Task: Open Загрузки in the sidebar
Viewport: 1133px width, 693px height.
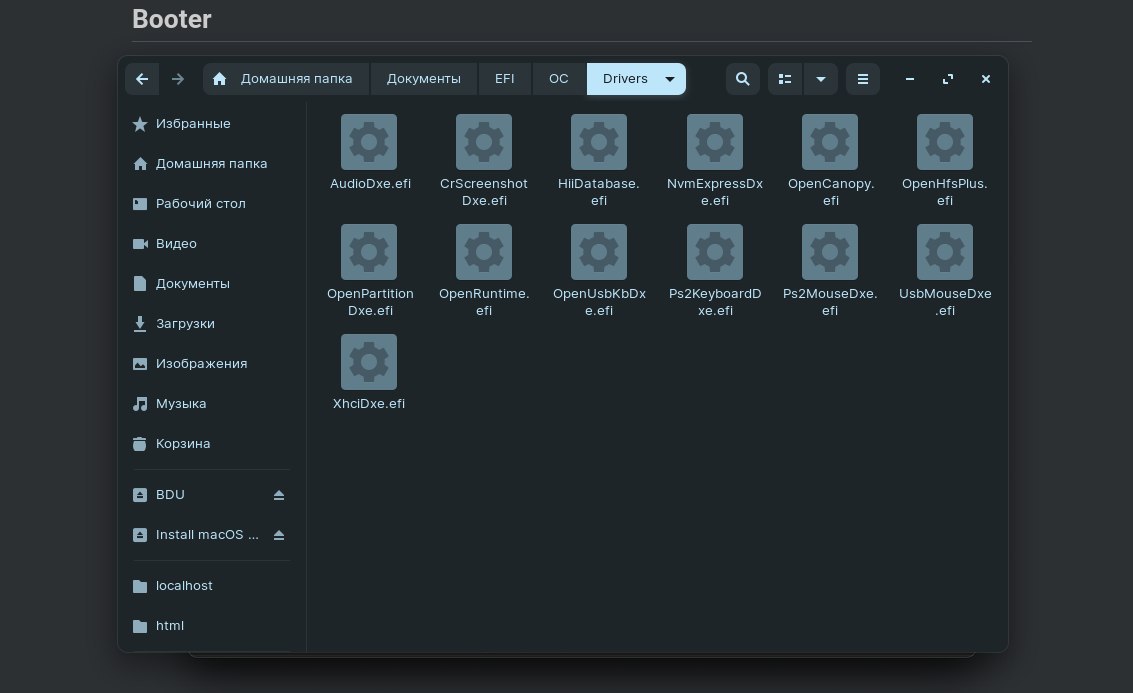Action: pos(212,324)
